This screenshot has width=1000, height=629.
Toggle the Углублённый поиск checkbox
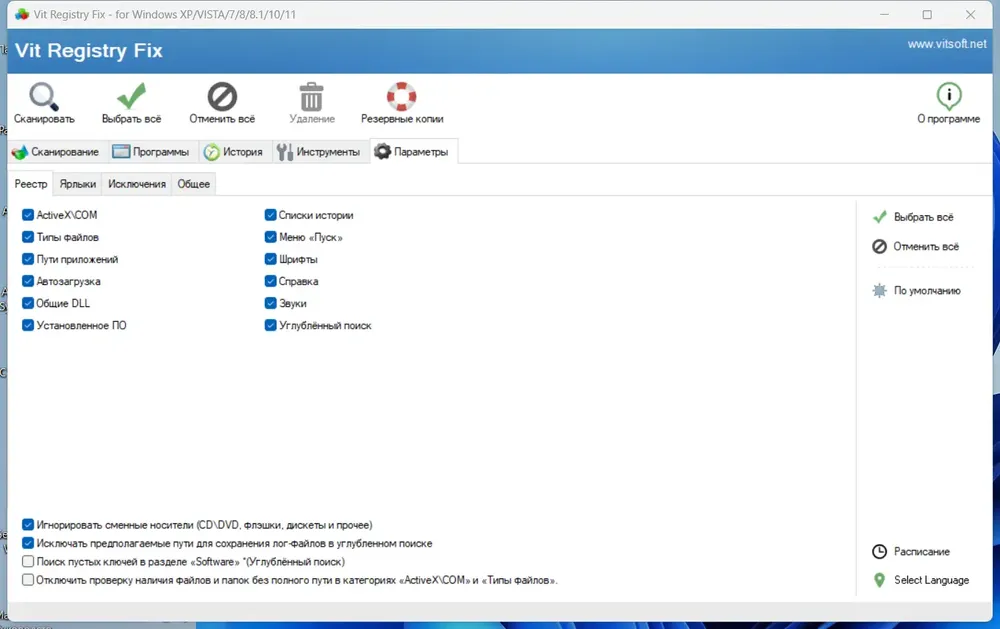pyautogui.click(x=271, y=325)
